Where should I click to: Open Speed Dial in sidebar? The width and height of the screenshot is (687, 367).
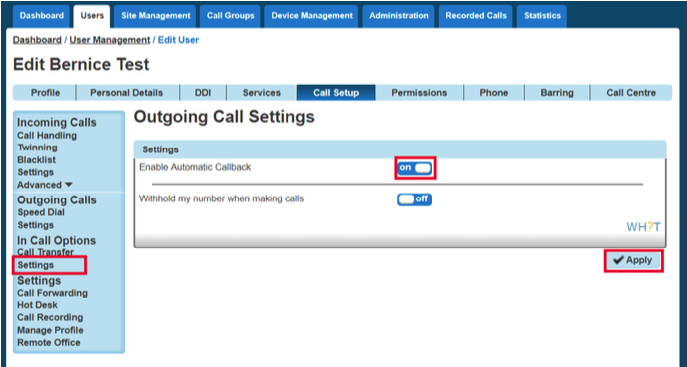[x=41, y=212]
